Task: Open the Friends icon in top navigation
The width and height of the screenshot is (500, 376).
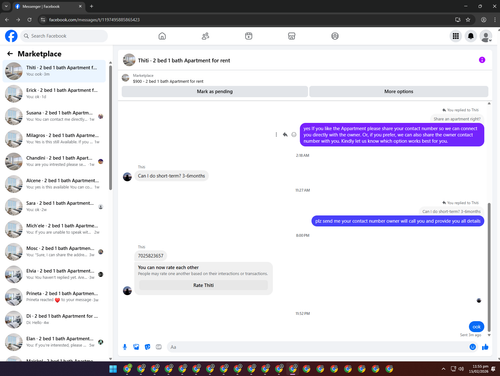Action: 205,36
